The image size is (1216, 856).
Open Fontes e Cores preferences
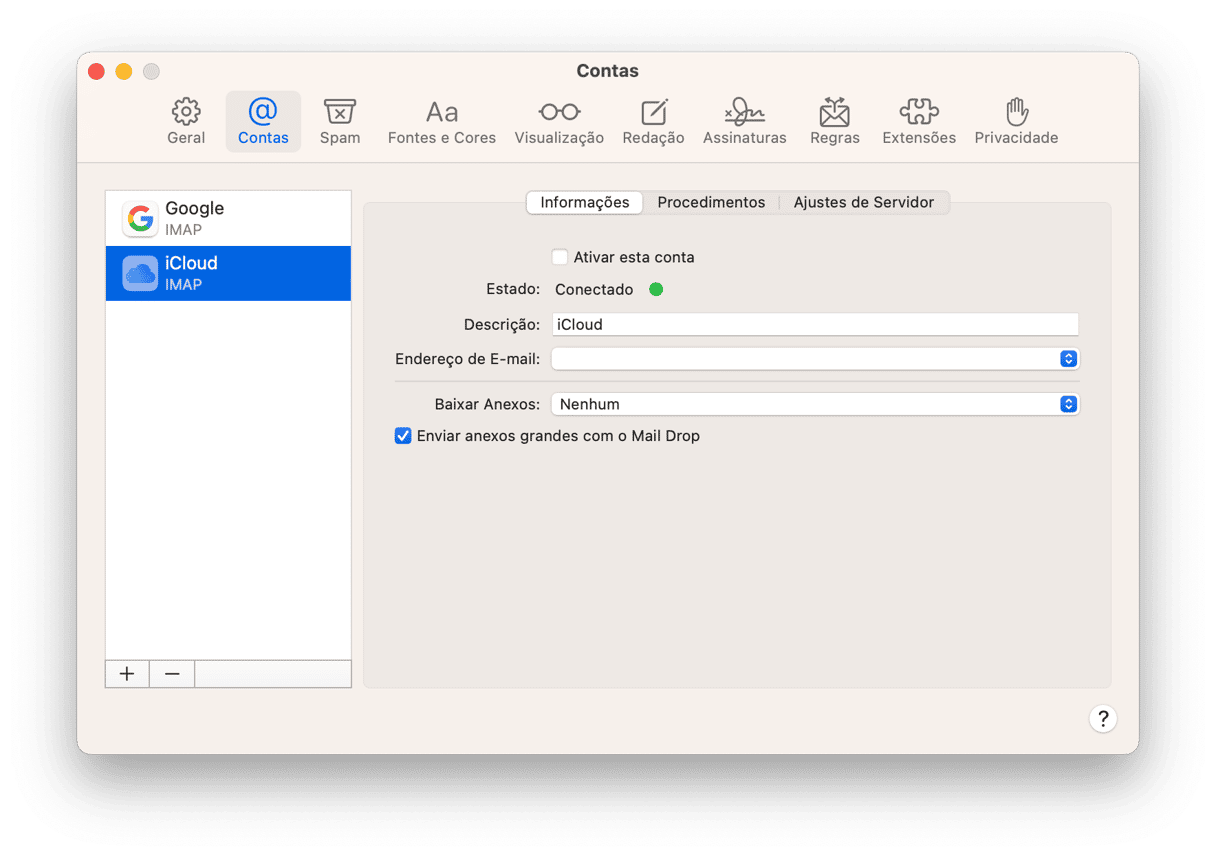pos(441,122)
